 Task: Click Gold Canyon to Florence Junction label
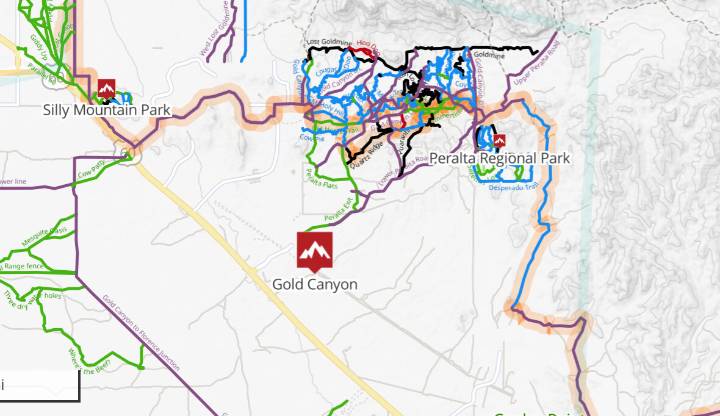click(x=141, y=333)
